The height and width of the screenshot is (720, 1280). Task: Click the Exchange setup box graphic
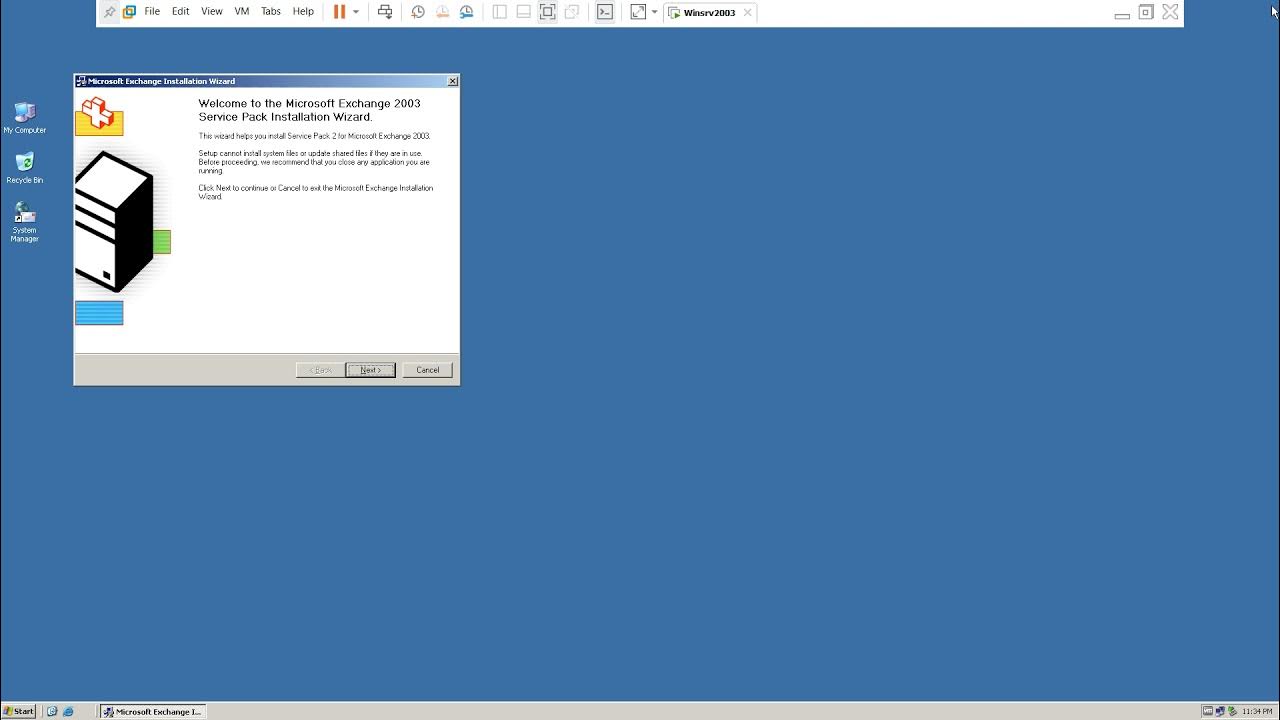(99, 116)
